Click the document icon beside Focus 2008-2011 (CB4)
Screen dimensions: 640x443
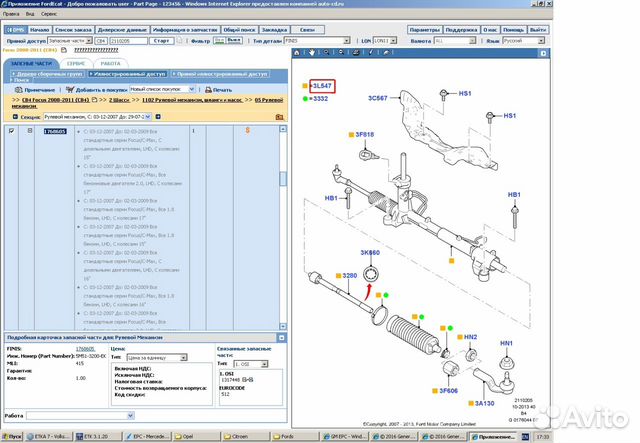point(64,50)
